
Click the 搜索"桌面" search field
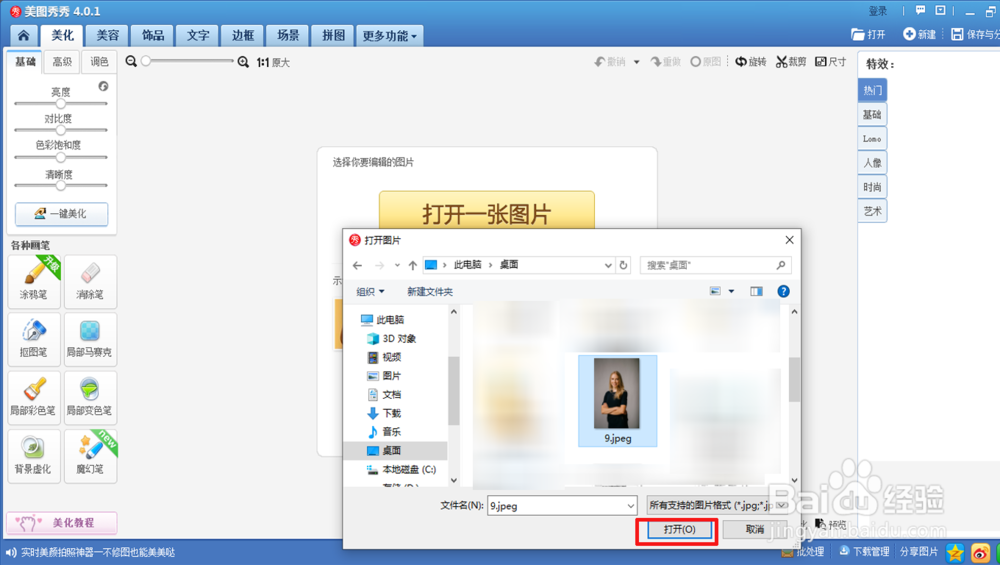click(x=716, y=265)
